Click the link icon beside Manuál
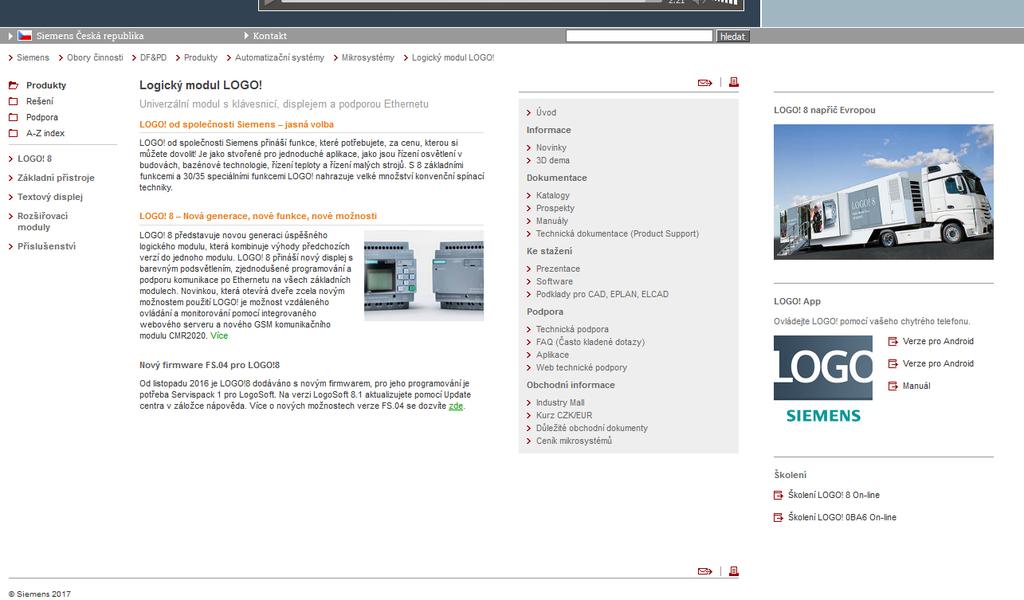 [893, 386]
